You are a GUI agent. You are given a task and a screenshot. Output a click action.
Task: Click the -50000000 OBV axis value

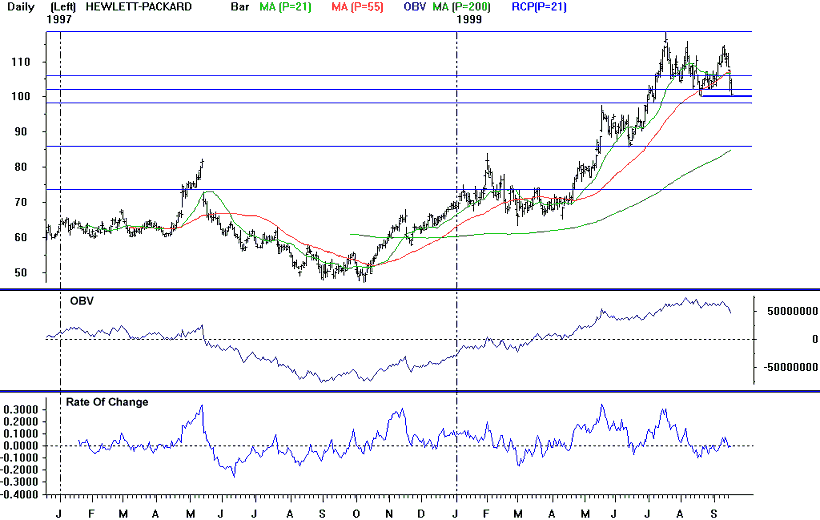coord(790,367)
